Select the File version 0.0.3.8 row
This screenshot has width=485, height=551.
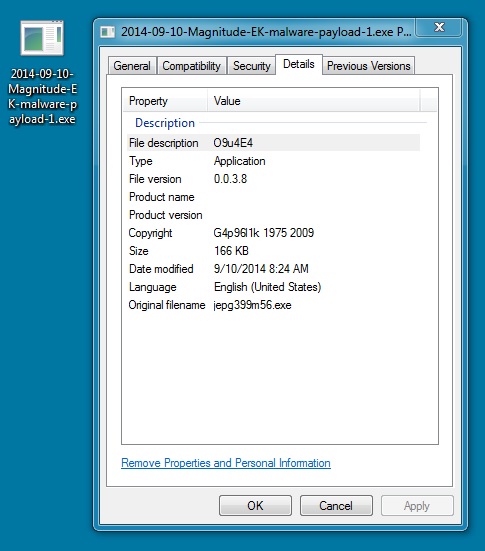(273, 179)
